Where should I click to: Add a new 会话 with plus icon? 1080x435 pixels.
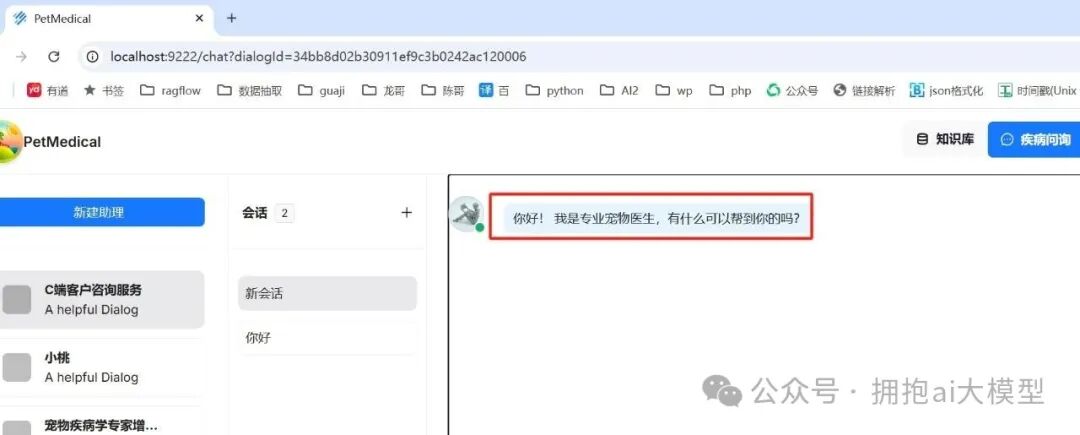(x=406, y=213)
